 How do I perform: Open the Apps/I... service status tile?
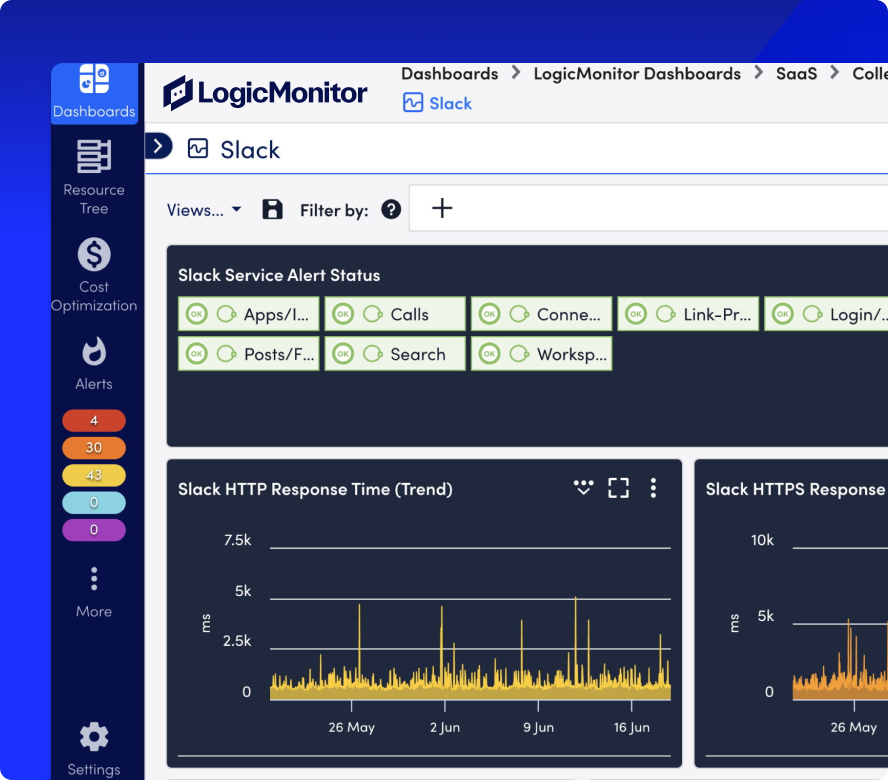[249, 314]
